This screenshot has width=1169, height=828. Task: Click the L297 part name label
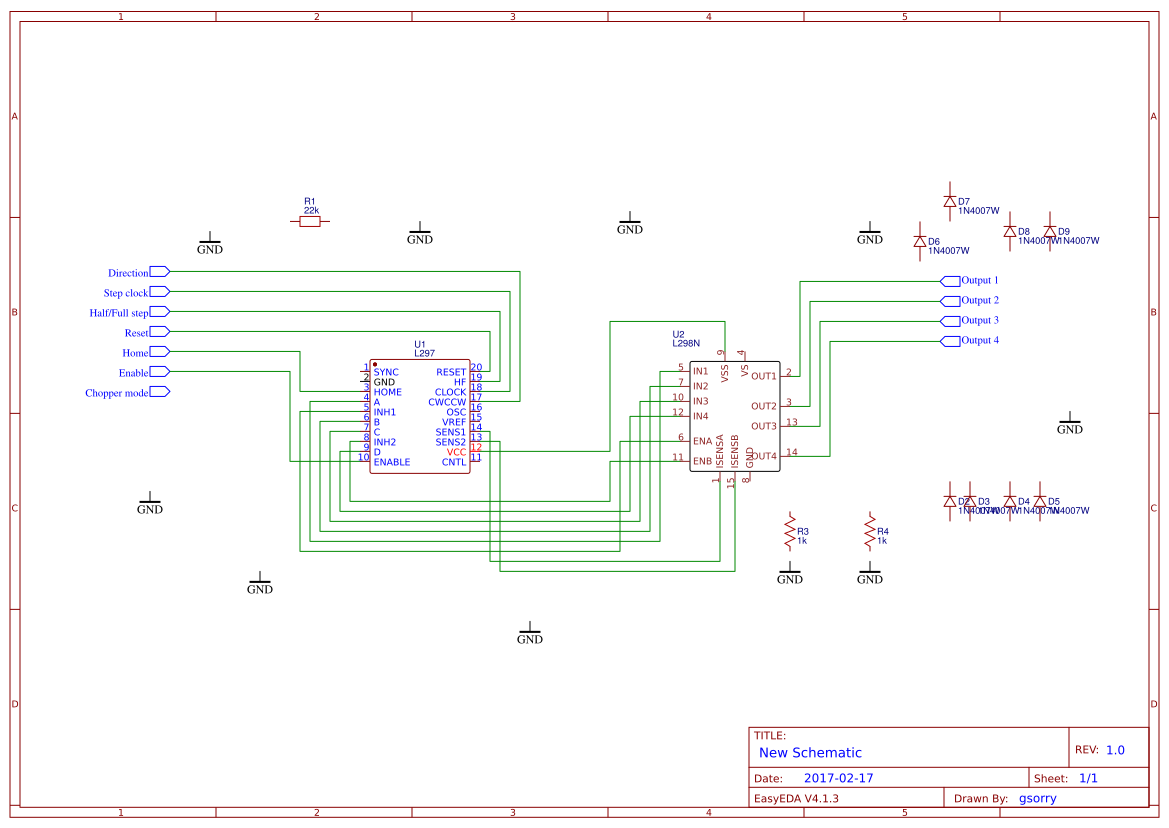click(424, 353)
